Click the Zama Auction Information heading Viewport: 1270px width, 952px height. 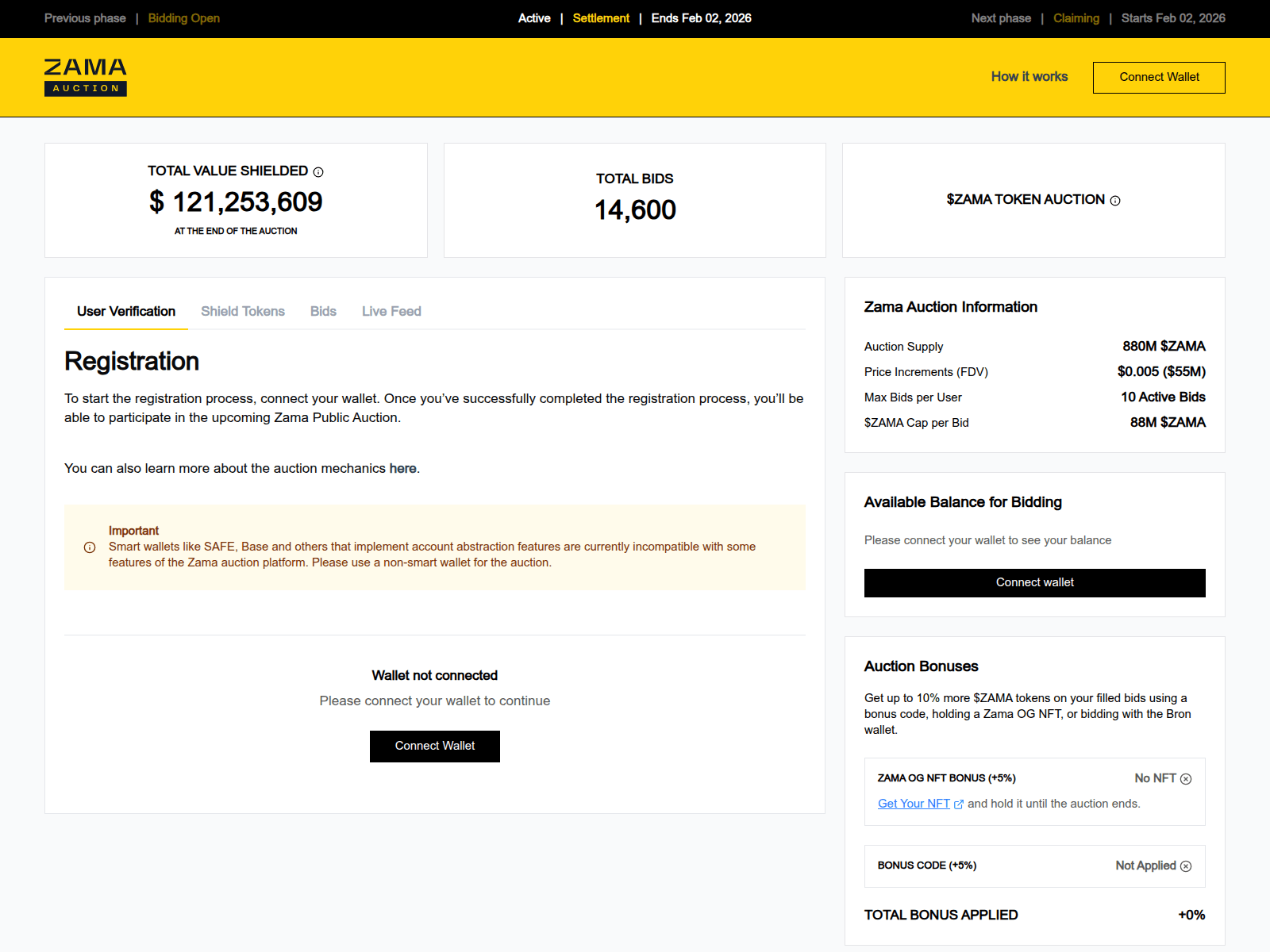point(951,308)
